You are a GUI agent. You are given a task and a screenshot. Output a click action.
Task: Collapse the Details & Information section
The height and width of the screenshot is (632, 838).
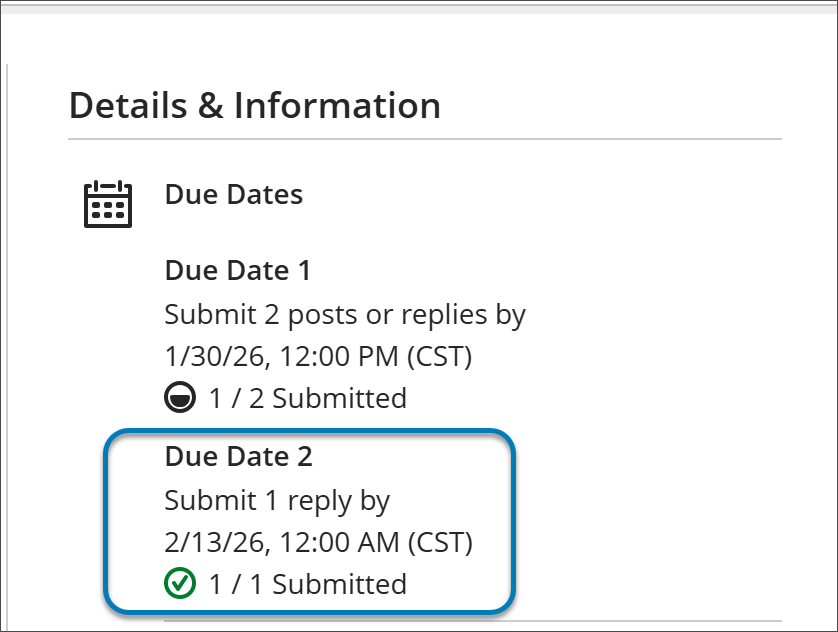[254, 105]
